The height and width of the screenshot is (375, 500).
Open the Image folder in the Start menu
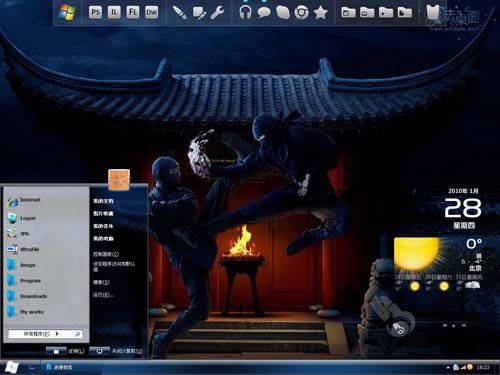point(21,265)
